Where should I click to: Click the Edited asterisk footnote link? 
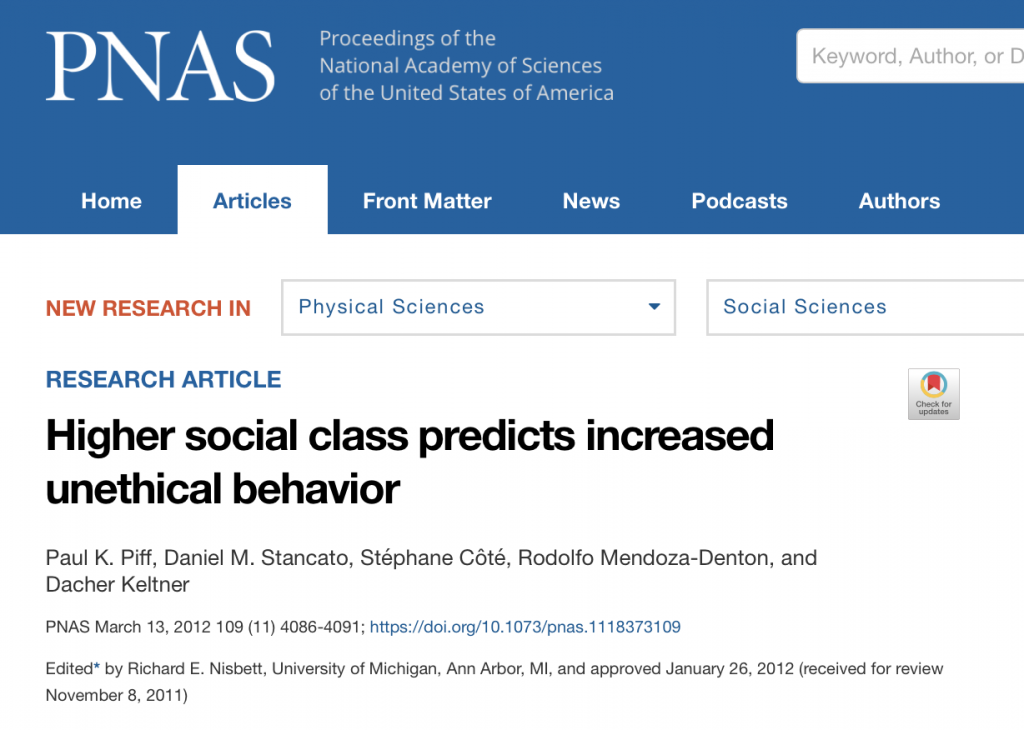(x=97, y=666)
